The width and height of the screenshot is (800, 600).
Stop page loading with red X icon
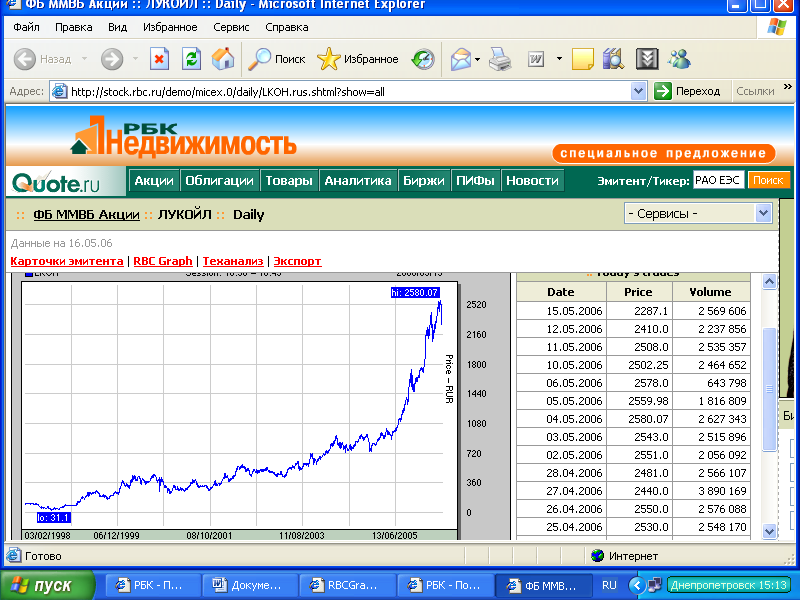[x=159, y=59]
